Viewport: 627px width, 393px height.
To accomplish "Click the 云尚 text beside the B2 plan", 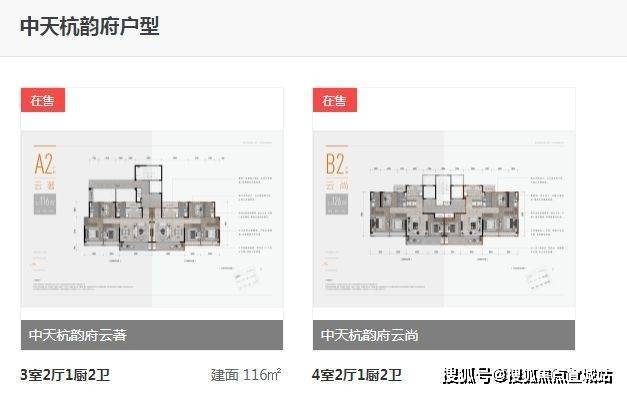I will (x=337, y=185).
